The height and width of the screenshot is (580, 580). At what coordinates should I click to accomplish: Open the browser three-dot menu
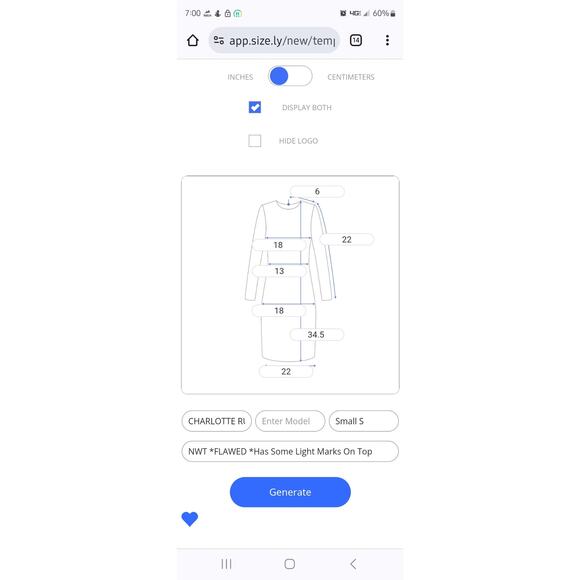pyautogui.click(x=387, y=40)
